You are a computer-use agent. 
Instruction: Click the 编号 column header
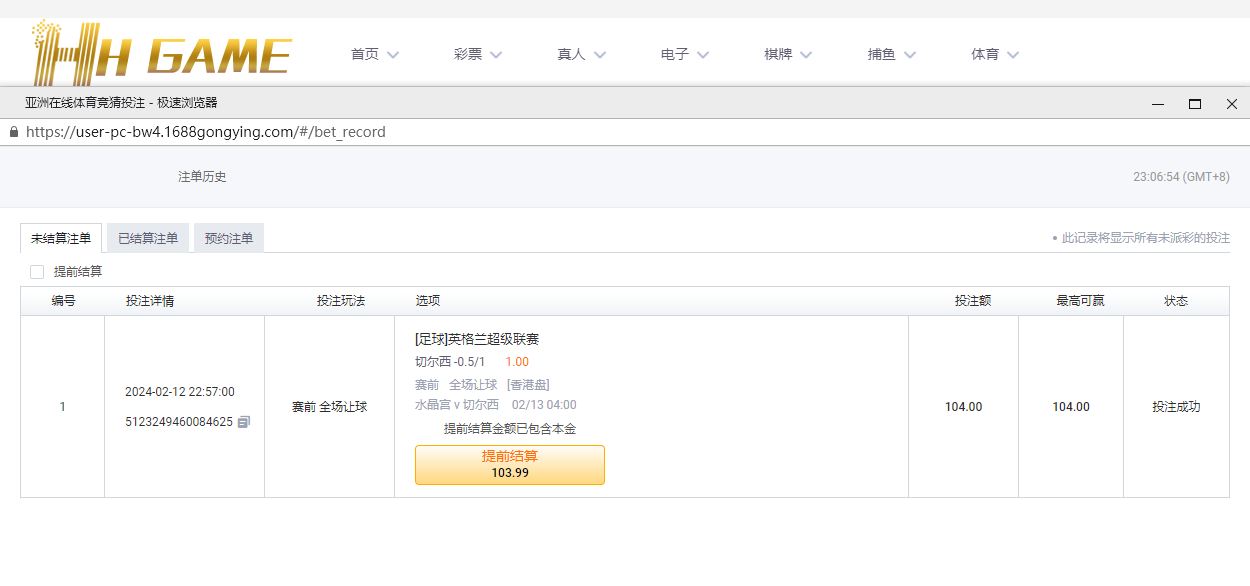(63, 301)
